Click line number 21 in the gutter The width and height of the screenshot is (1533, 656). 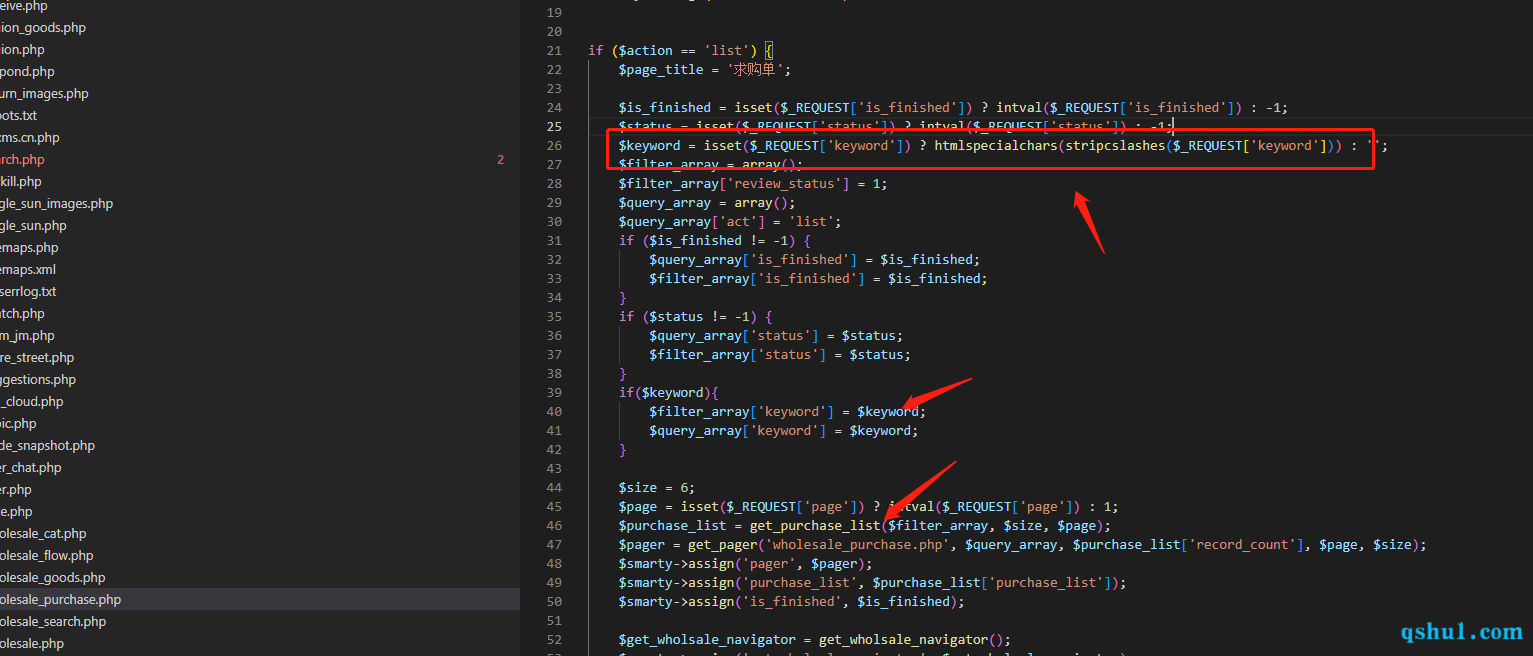point(554,51)
